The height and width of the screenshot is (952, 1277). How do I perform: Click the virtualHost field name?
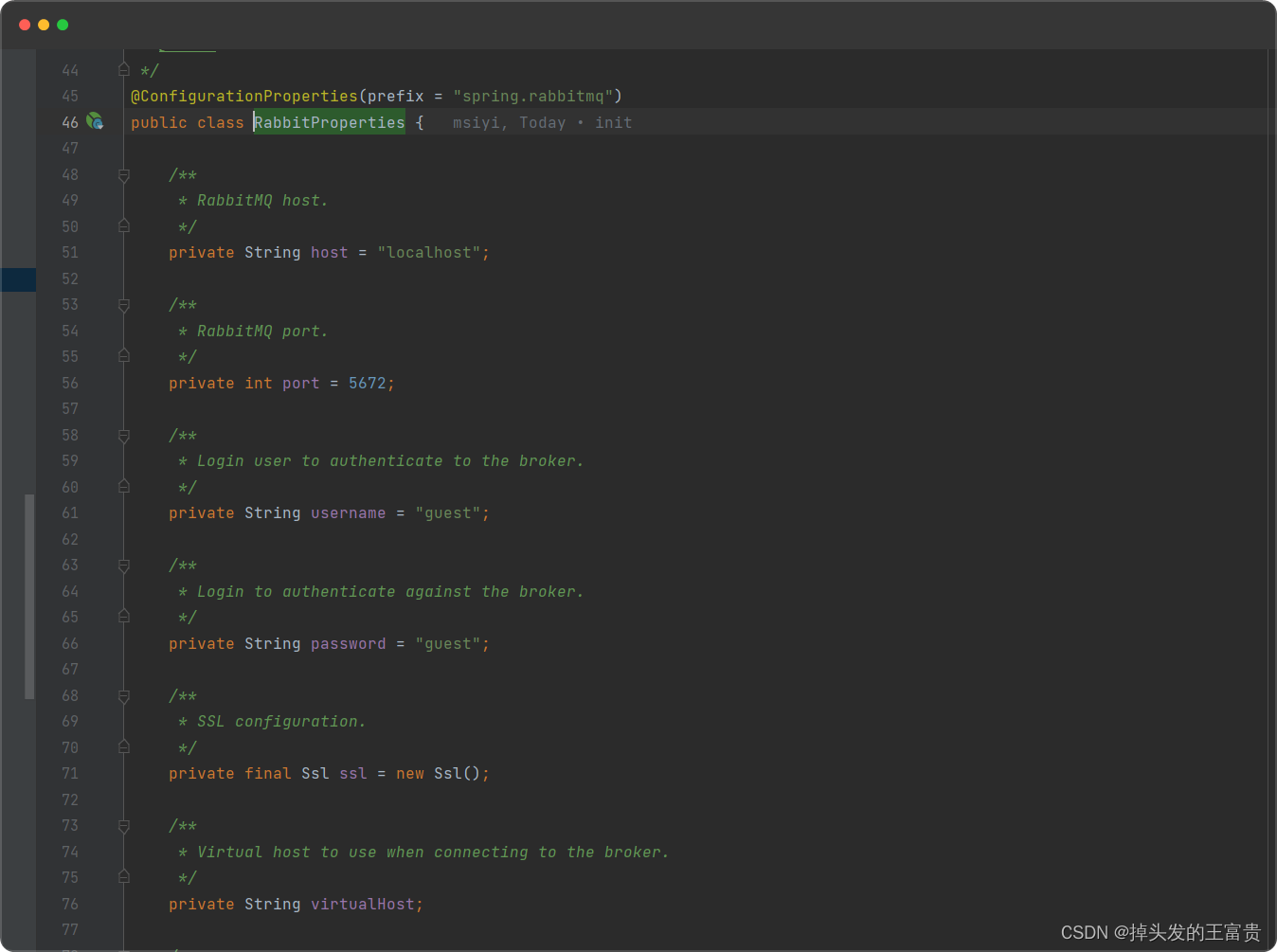363,905
